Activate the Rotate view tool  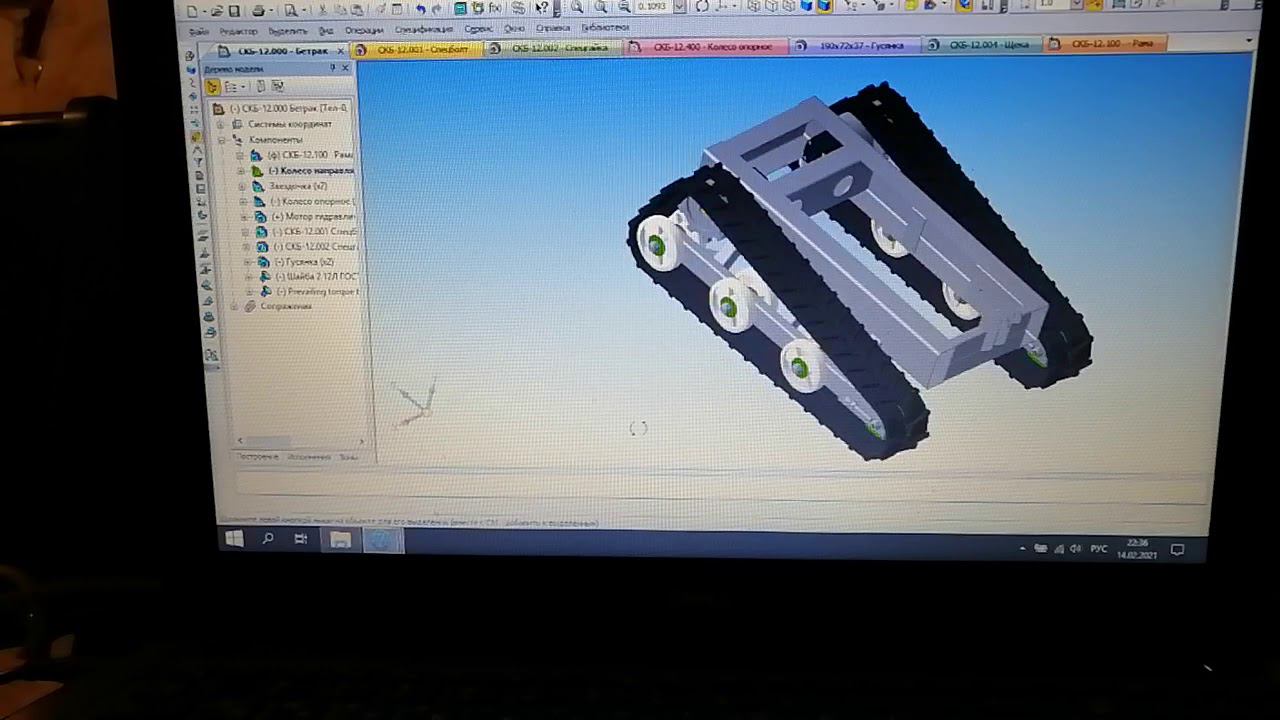pos(702,6)
